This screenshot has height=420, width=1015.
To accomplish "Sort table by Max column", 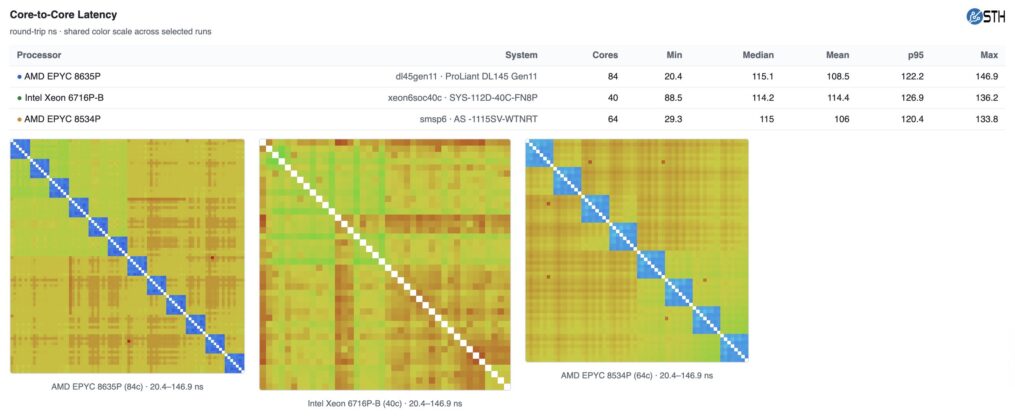I will pyautogui.click(x=989, y=55).
